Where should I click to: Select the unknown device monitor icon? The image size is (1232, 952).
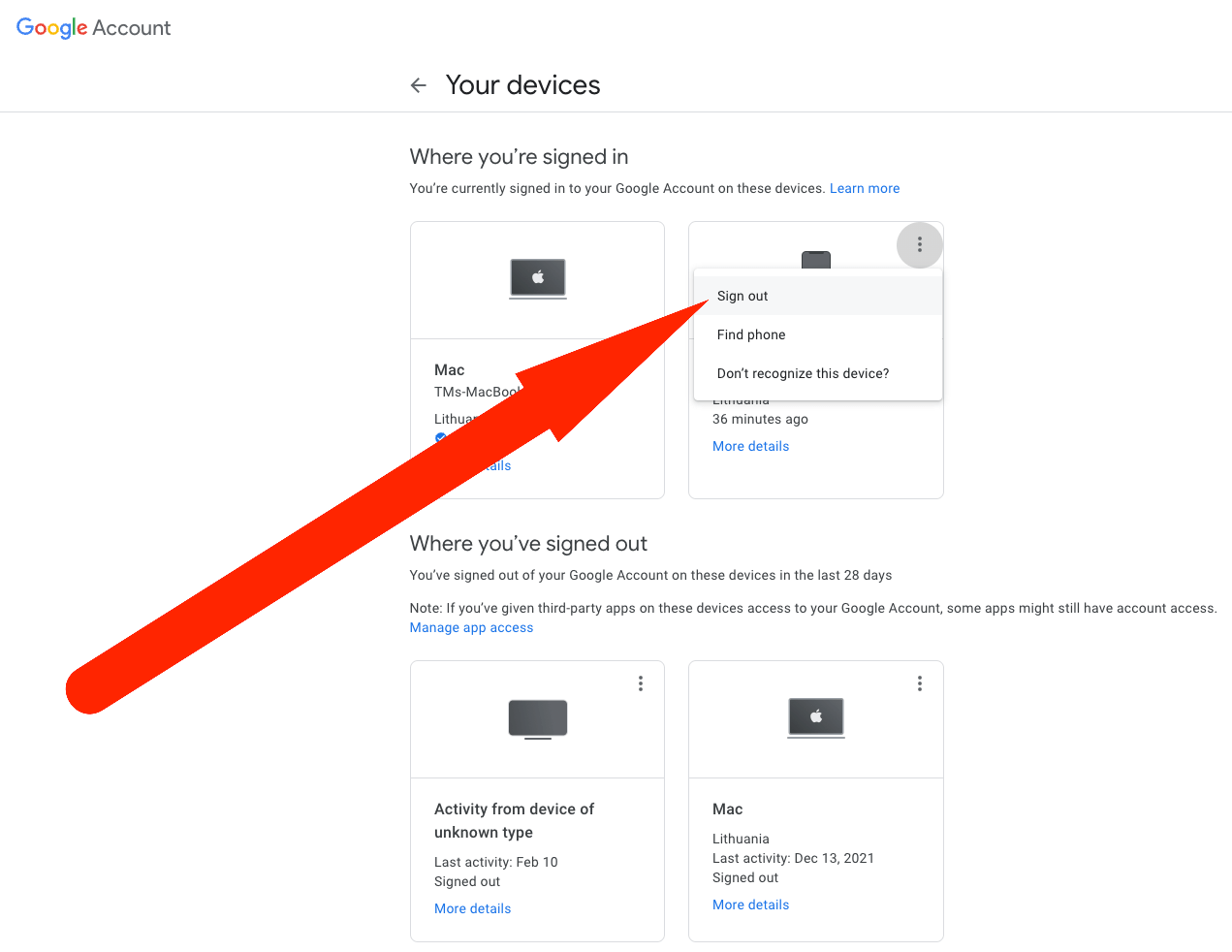538,719
